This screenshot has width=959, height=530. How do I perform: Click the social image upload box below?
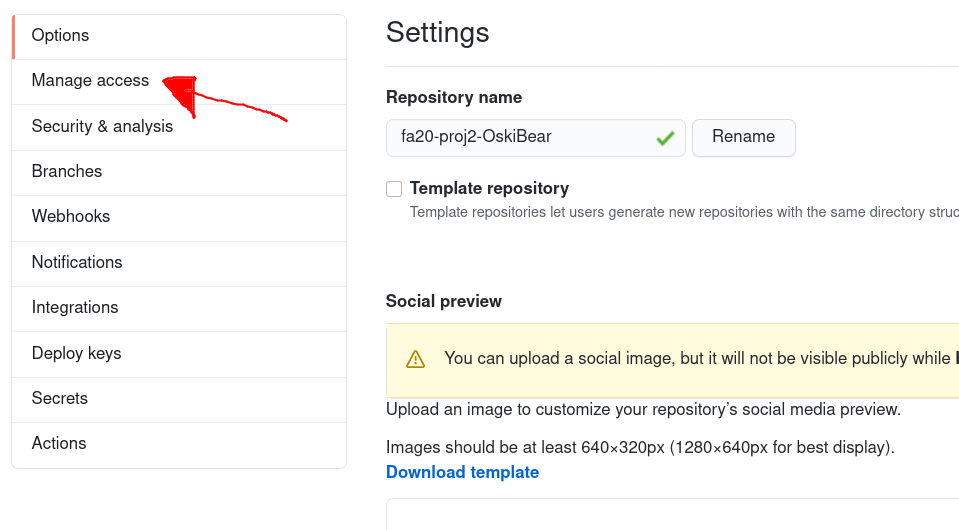[x=672, y=514]
